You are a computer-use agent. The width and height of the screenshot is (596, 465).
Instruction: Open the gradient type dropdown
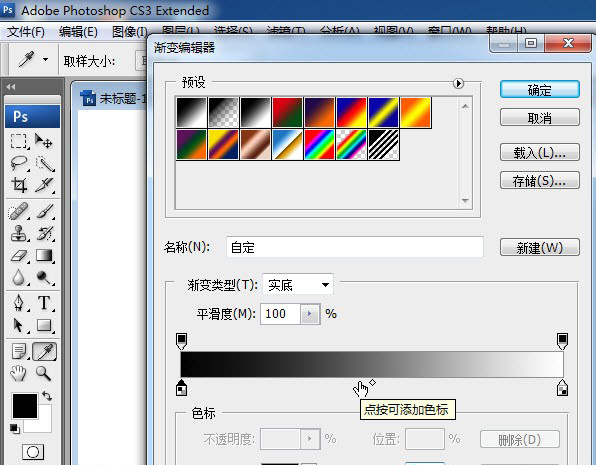pos(298,284)
